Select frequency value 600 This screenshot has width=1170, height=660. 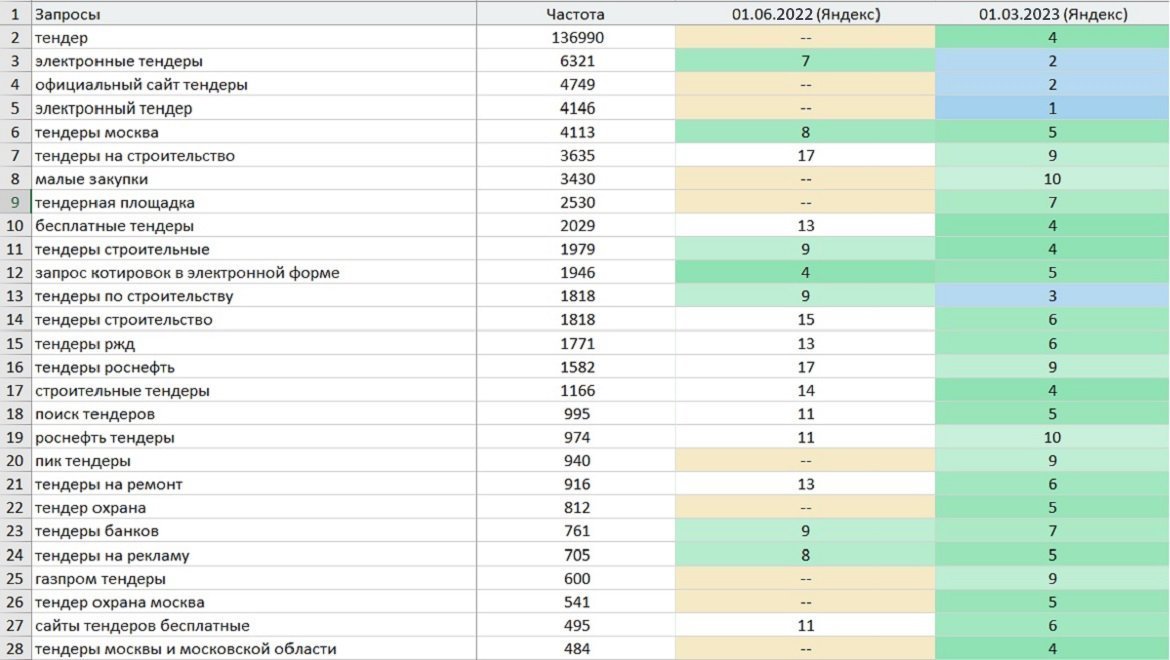577,579
